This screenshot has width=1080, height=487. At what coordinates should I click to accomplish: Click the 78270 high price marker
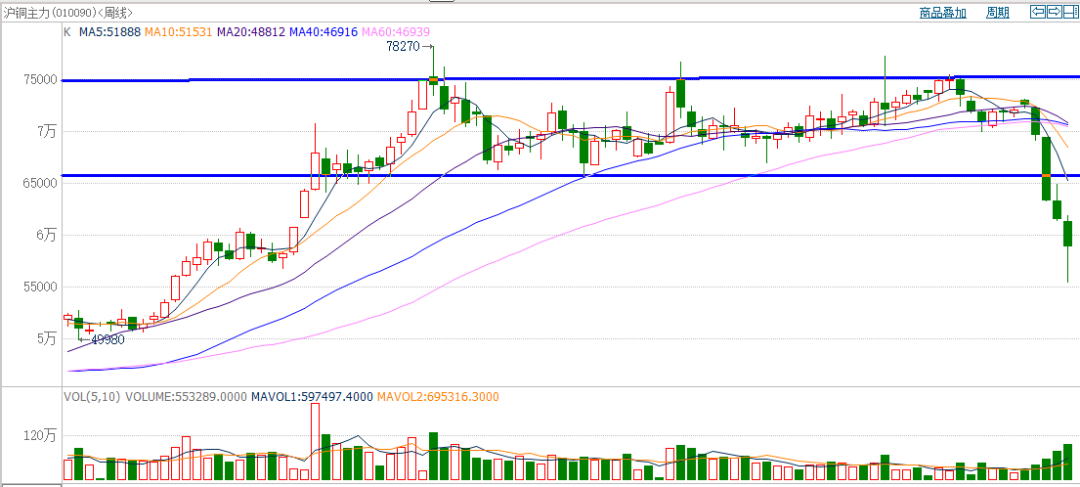coord(402,47)
